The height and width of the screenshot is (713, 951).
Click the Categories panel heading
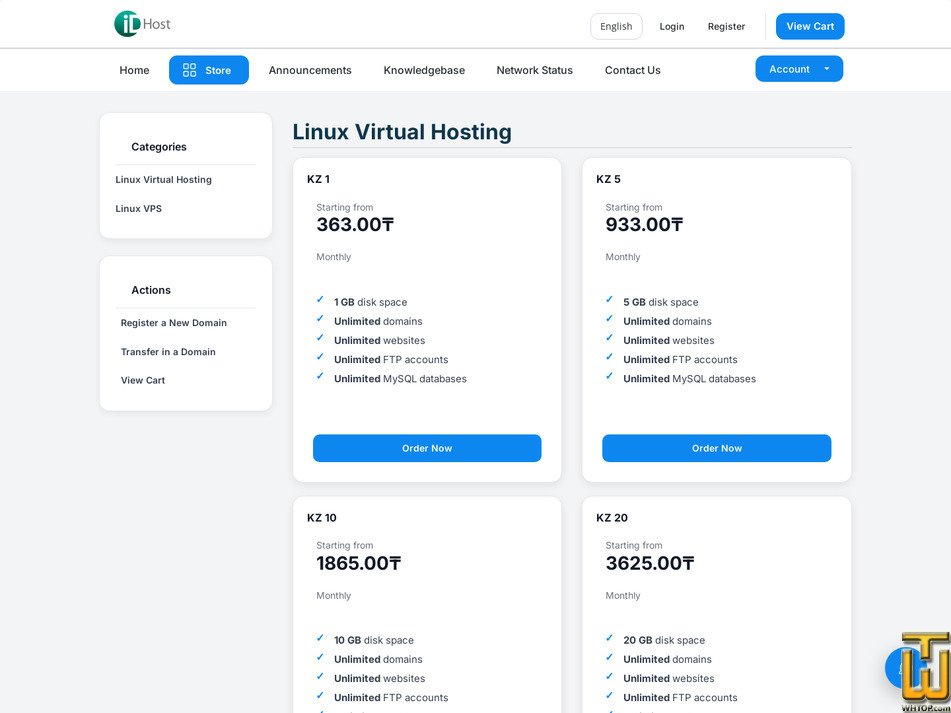(159, 147)
